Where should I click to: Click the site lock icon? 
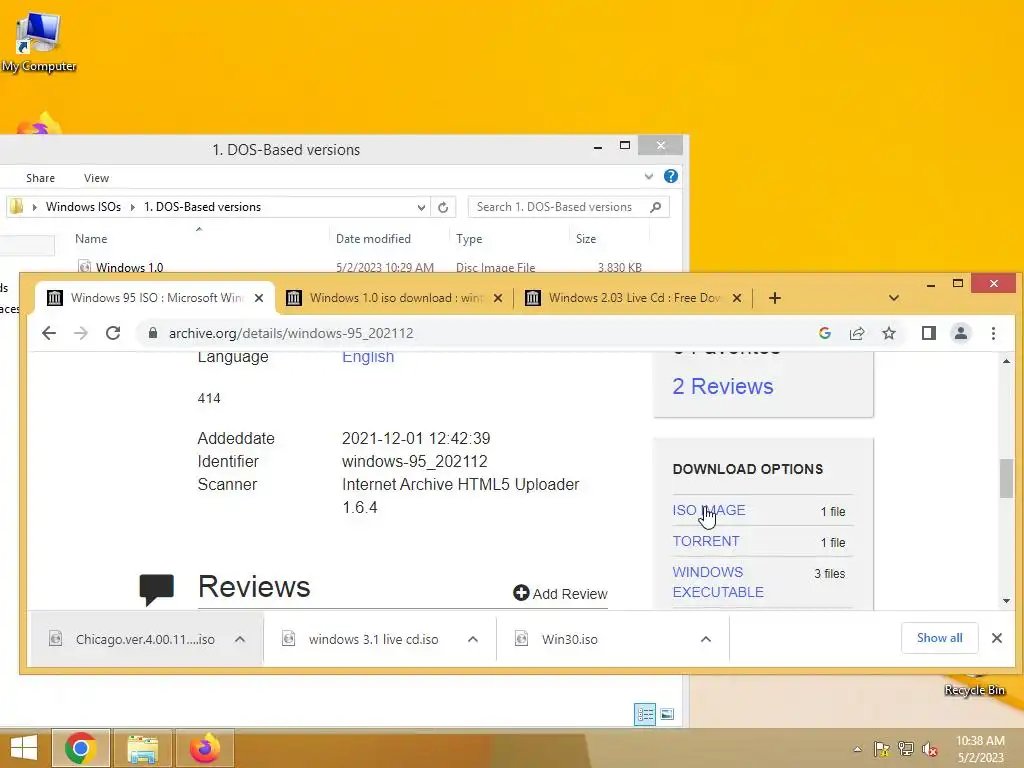click(x=153, y=333)
